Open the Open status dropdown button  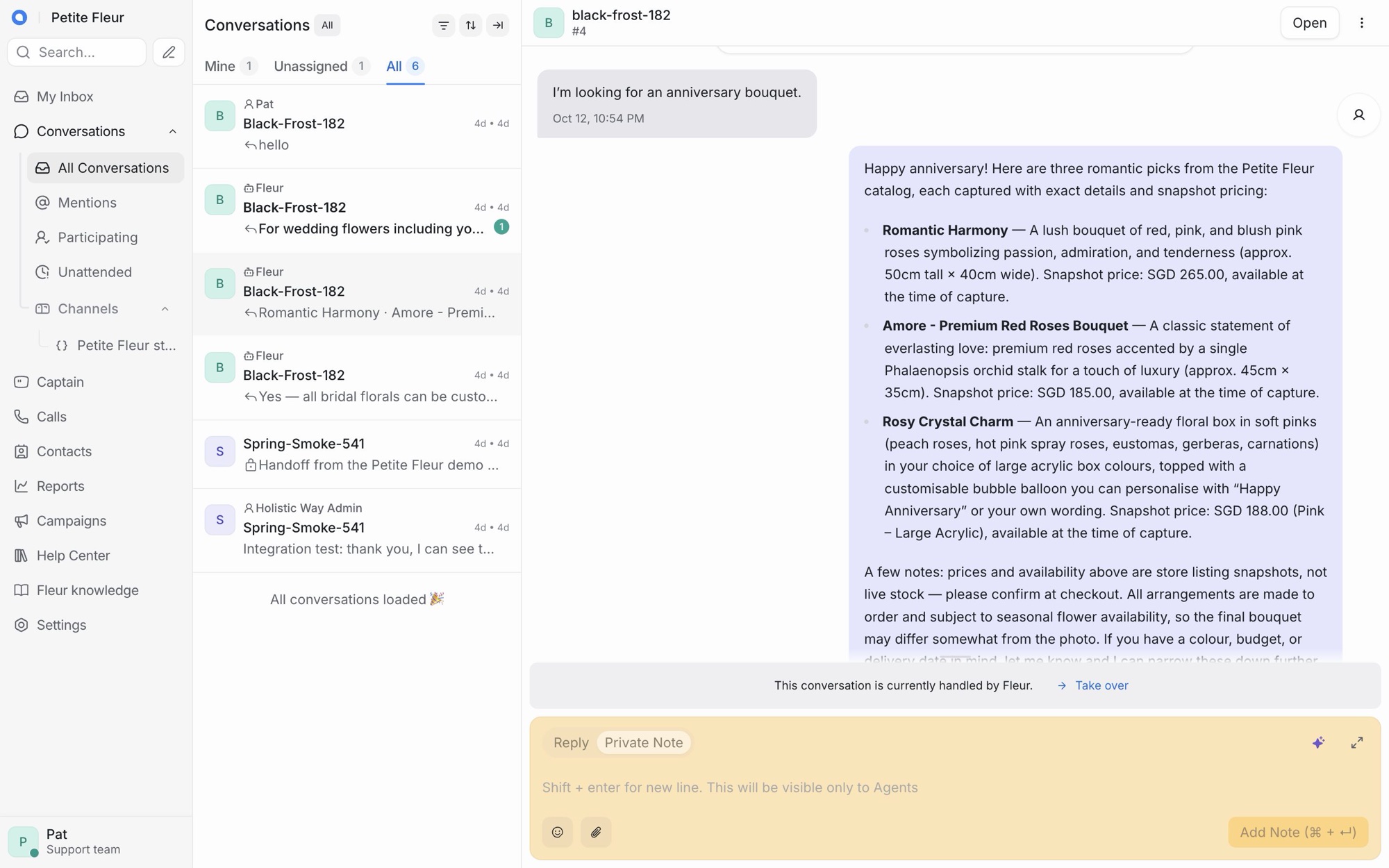[1309, 23]
